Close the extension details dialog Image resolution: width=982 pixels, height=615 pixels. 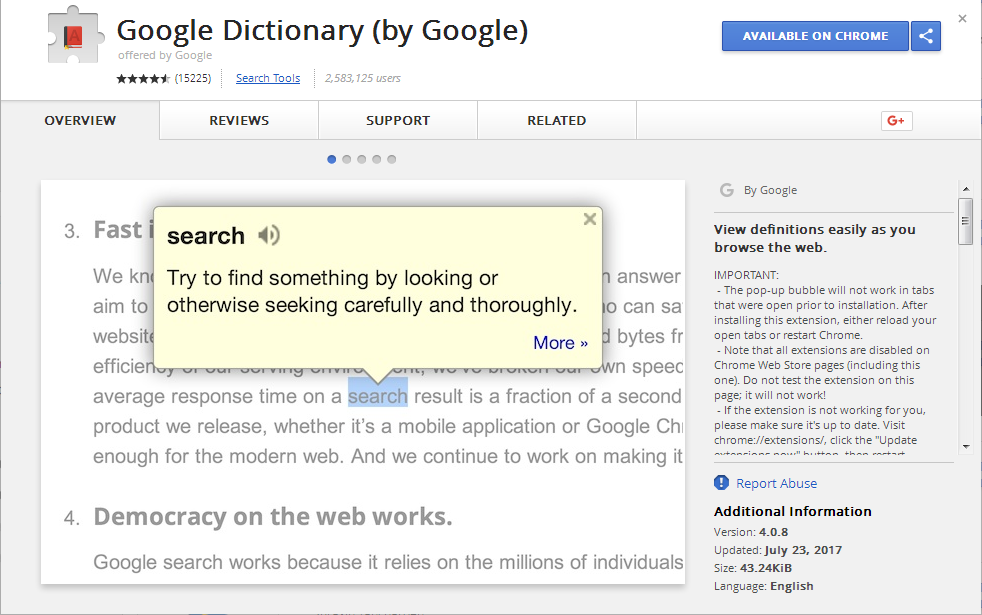pyautogui.click(x=962, y=19)
